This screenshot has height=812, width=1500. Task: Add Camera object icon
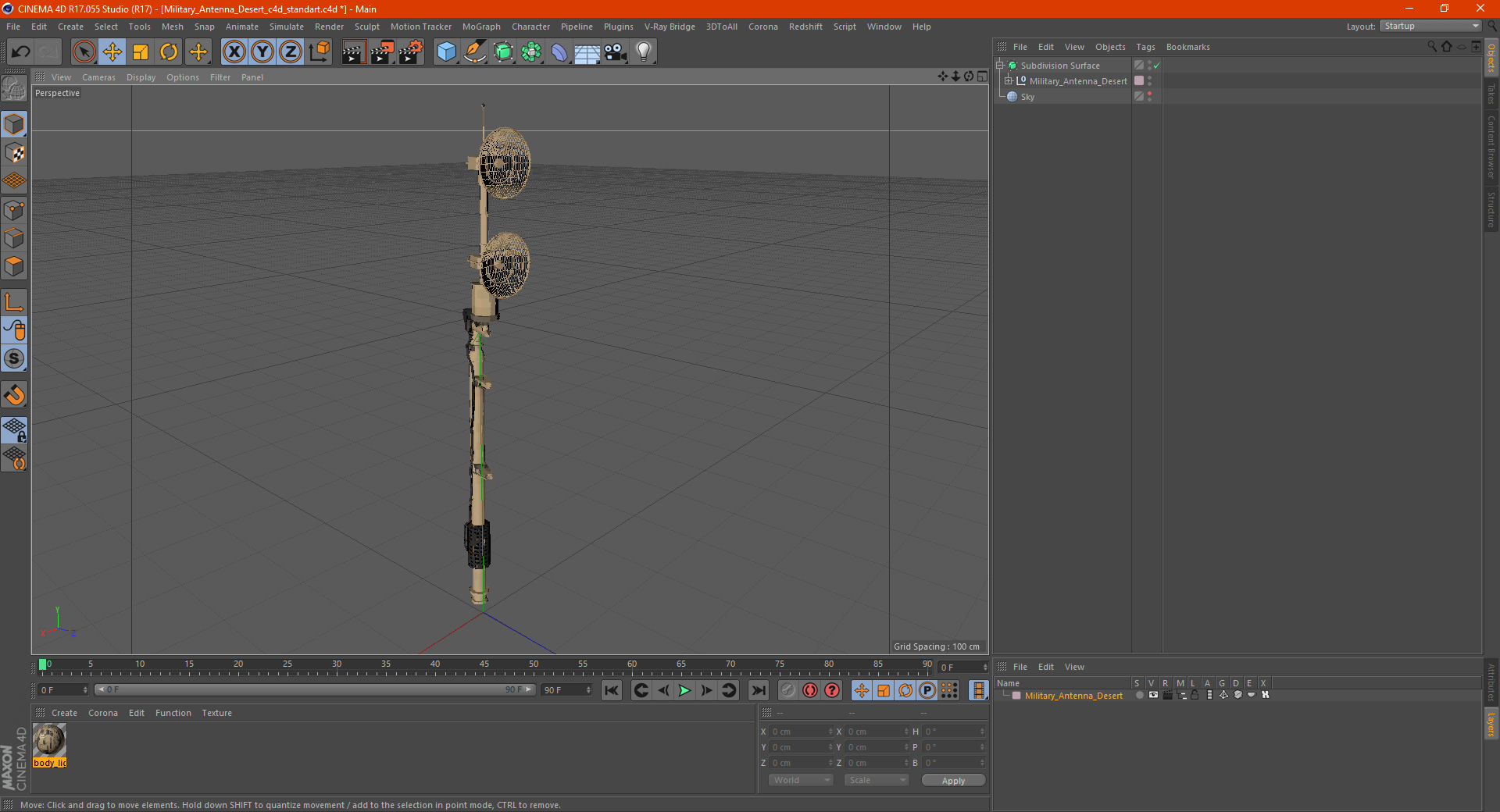(615, 52)
